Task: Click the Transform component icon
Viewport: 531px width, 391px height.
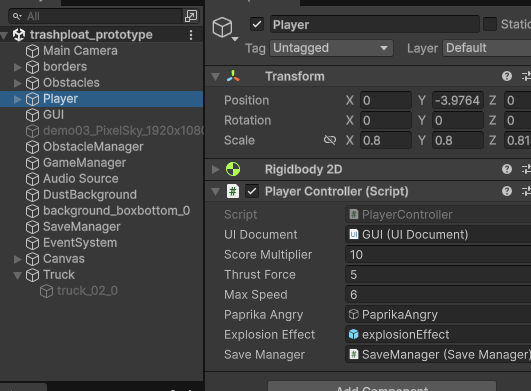Action: [233, 76]
